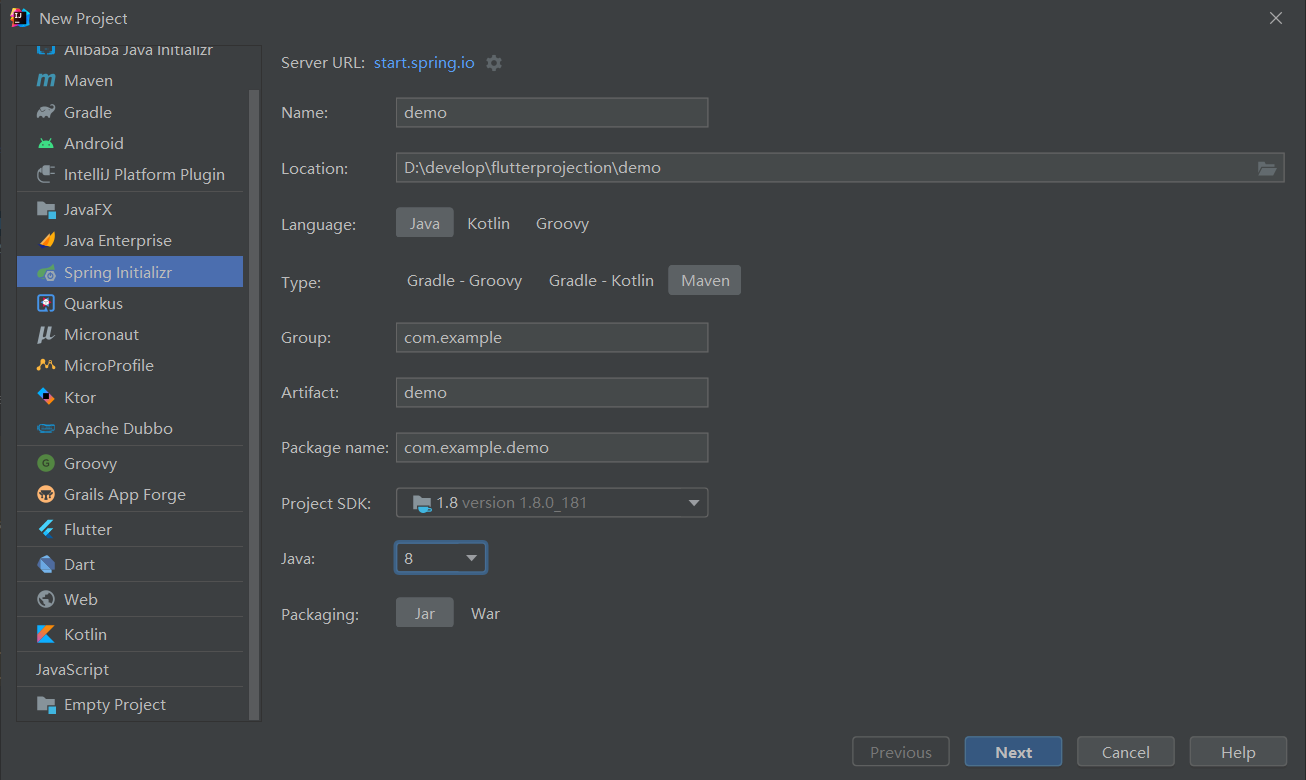This screenshot has width=1306, height=780.
Task: Click the Spring Initializr icon
Action: point(46,272)
